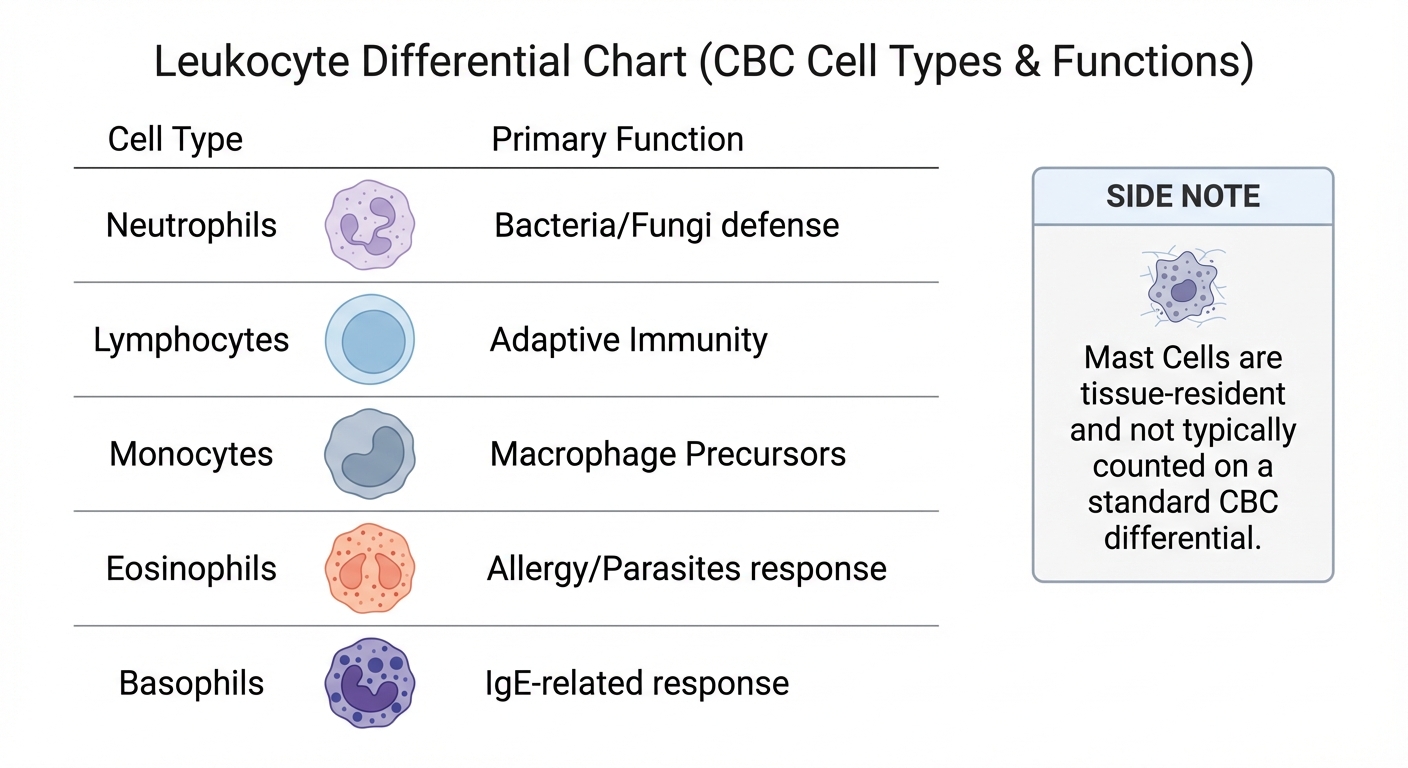Screen dimensions: 1408x768
Task: Select the "Neutrophils" row label
Action: pos(191,225)
